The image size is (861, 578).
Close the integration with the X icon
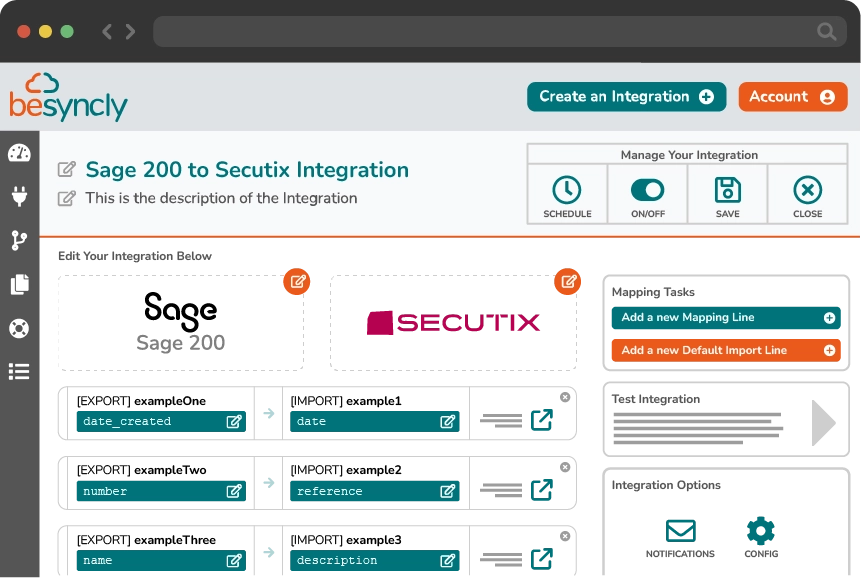coord(808,190)
